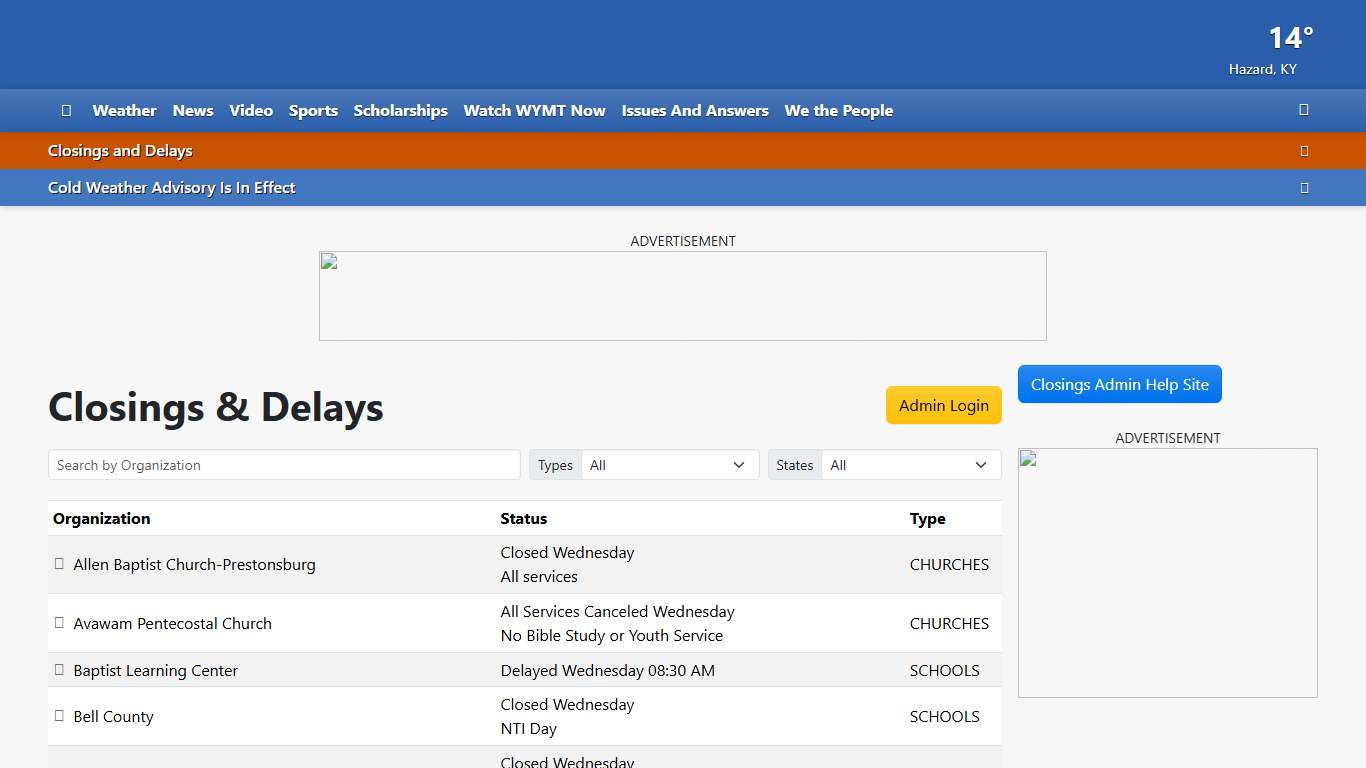Screen dimensions: 1366x768
Task: Click the icon on the orange Closings bar
Action: [x=1303, y=151]
